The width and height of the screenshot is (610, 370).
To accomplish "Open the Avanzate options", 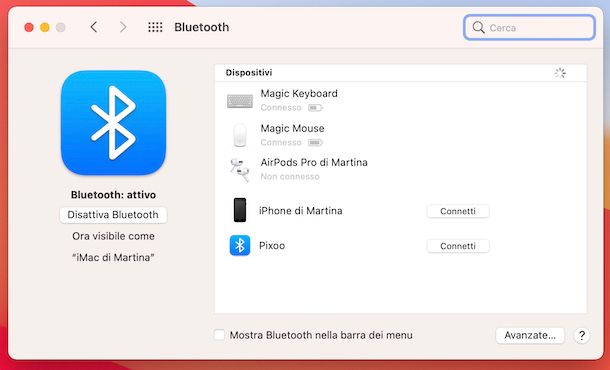I will [x=530, y=335].
